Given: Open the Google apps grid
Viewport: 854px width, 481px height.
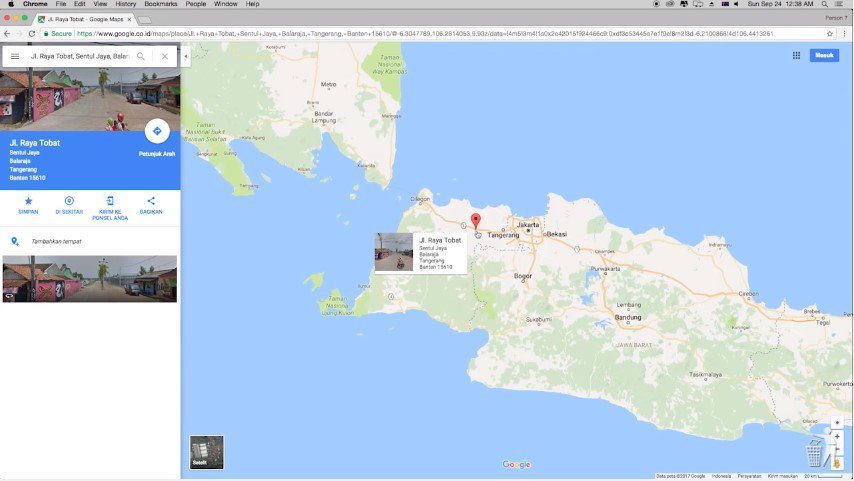Looking at the screenshot, I should (796, 55).
